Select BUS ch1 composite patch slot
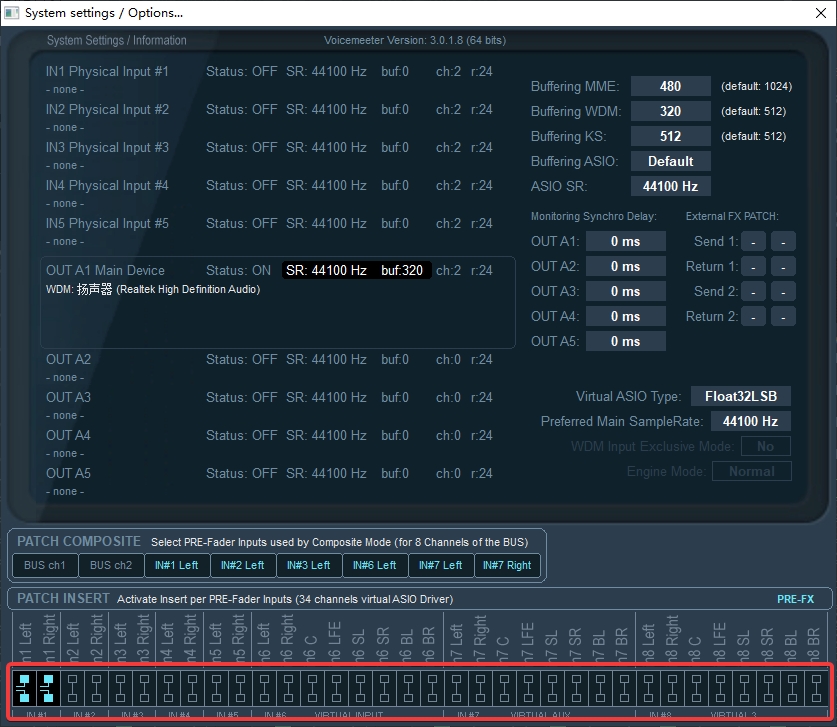The image size is (837, 727). (x=43, y=565)
